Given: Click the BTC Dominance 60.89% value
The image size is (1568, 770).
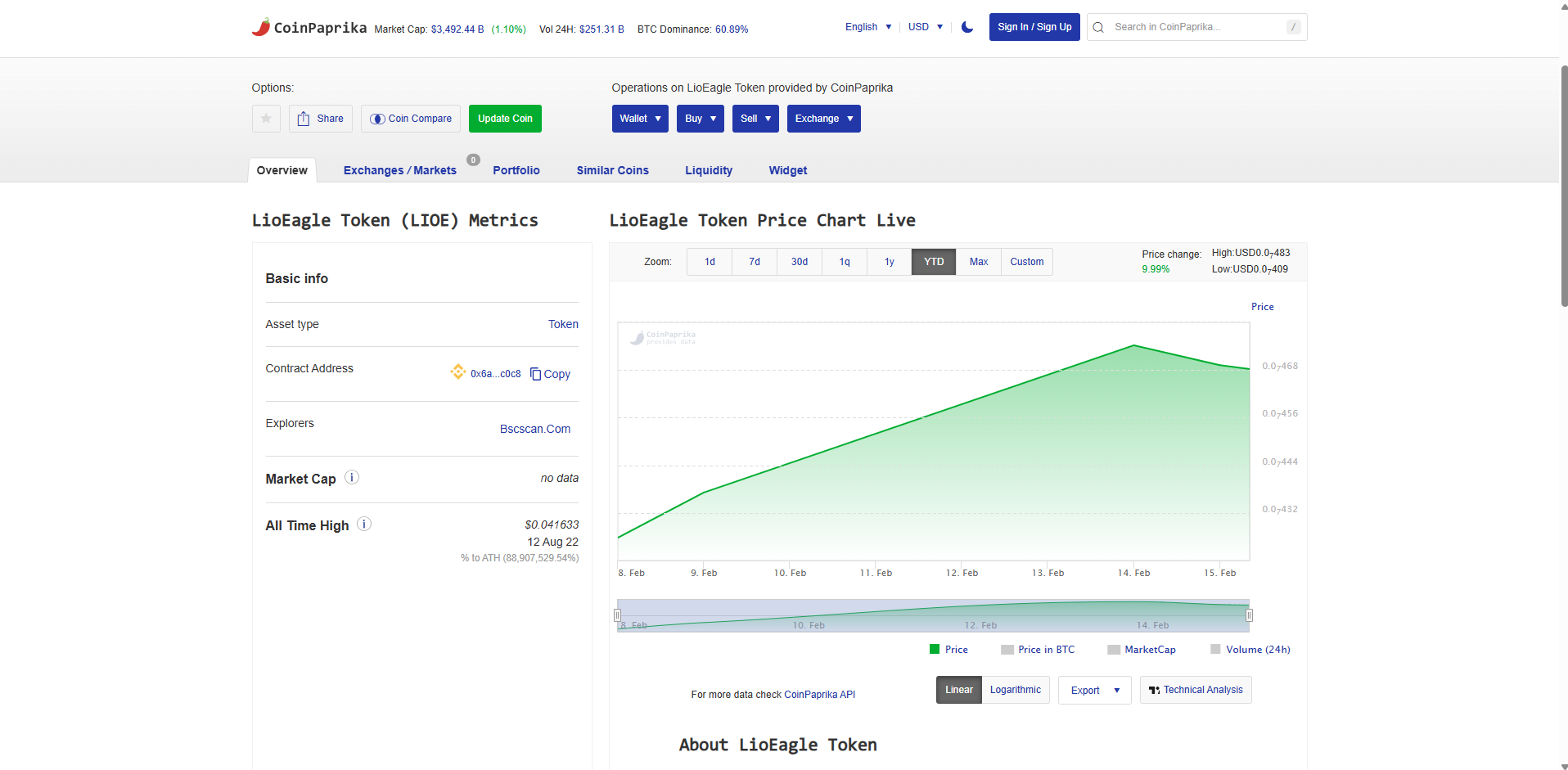Looking at the screenshot, I should (732, 29).
